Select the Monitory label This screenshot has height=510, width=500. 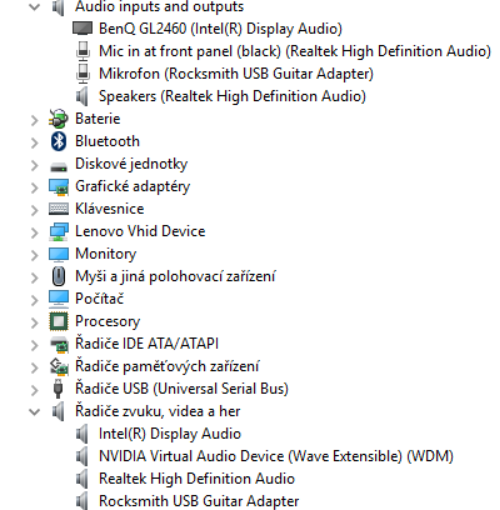tap(106, 254)
